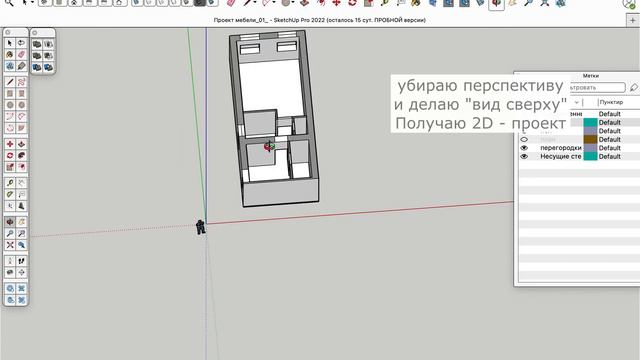Click the highlighted Orbit tool in left toolbar
640x360 pixels.
[10, 222]
